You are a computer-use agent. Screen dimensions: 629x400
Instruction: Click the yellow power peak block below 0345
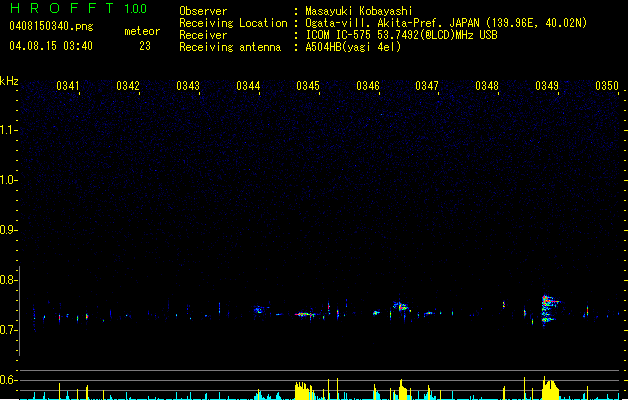pos(304,391)
